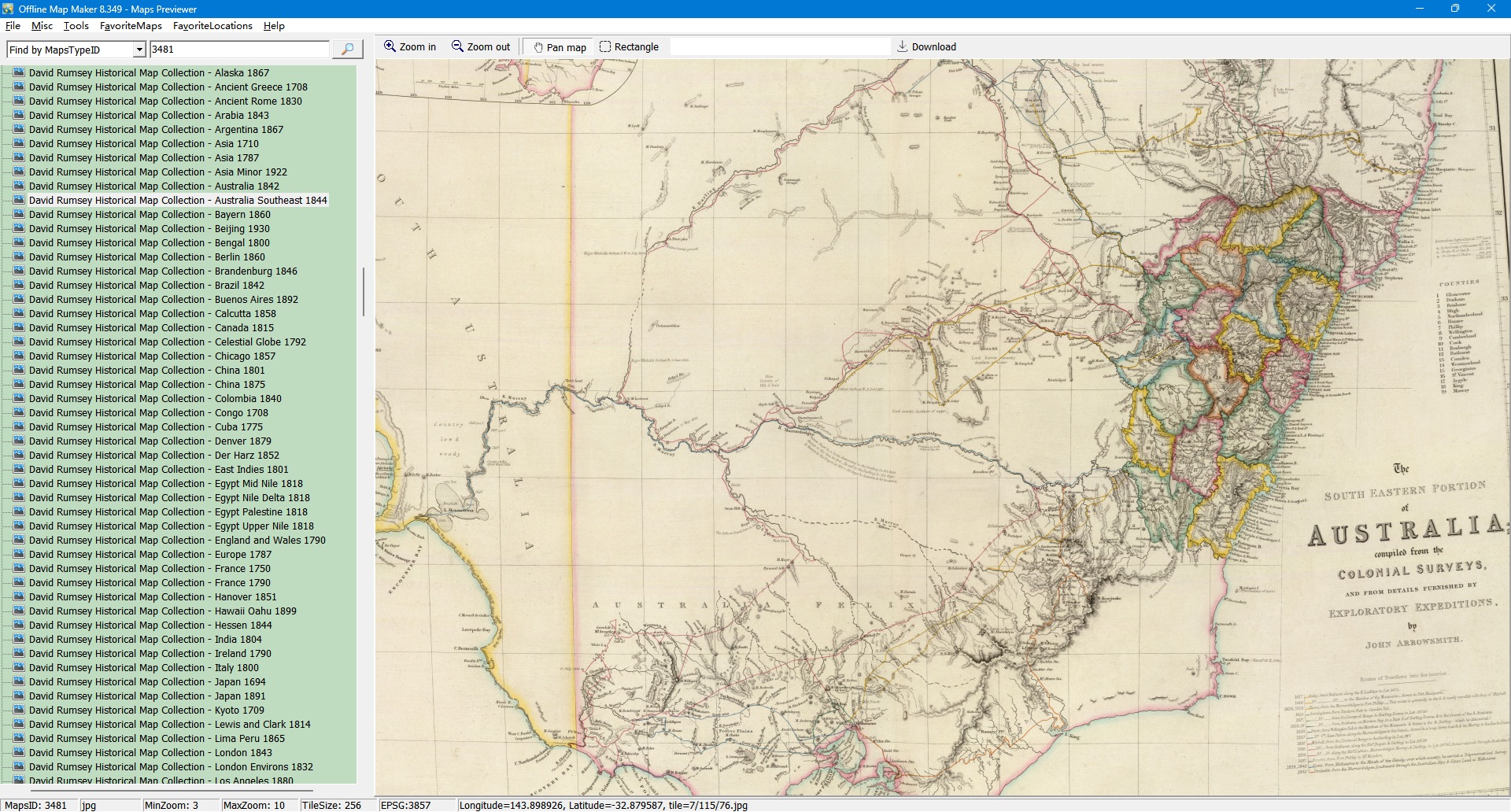Image resolution: width=1511 pixels, height=812 pixels.
Task: Open the Find by MapsTypeID dropdown
Action: tap(139, 50)
